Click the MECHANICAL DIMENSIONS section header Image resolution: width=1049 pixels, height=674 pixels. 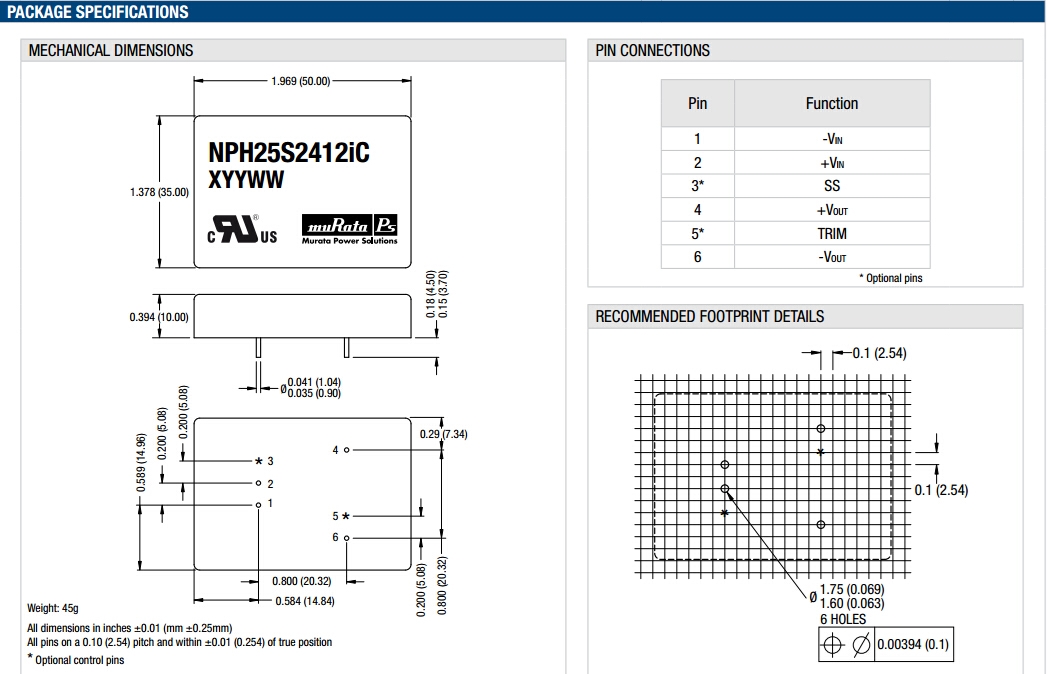(x=111, y=50)
